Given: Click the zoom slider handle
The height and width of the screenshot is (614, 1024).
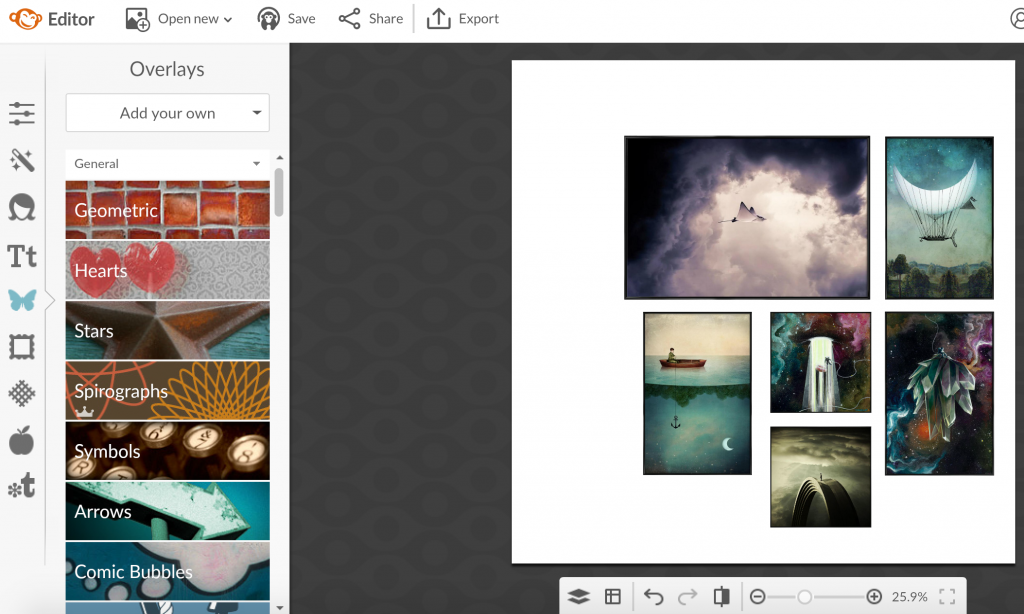Looking at the screenshot, I should 805,596.
